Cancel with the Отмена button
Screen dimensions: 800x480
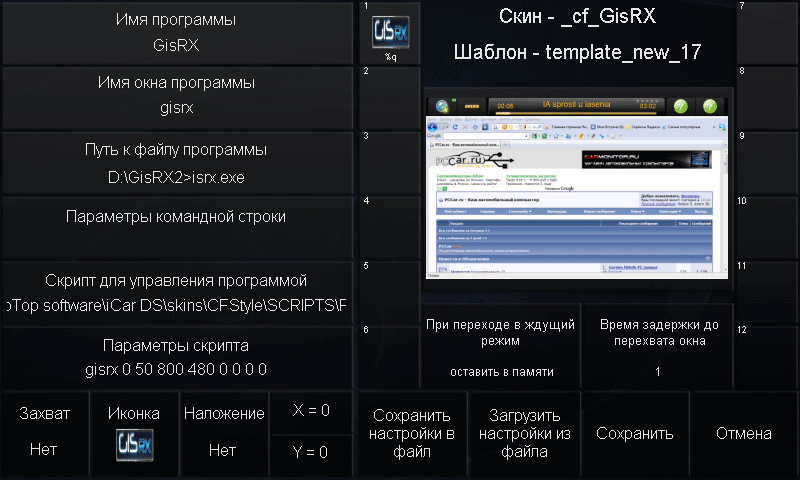coord(743,434)
